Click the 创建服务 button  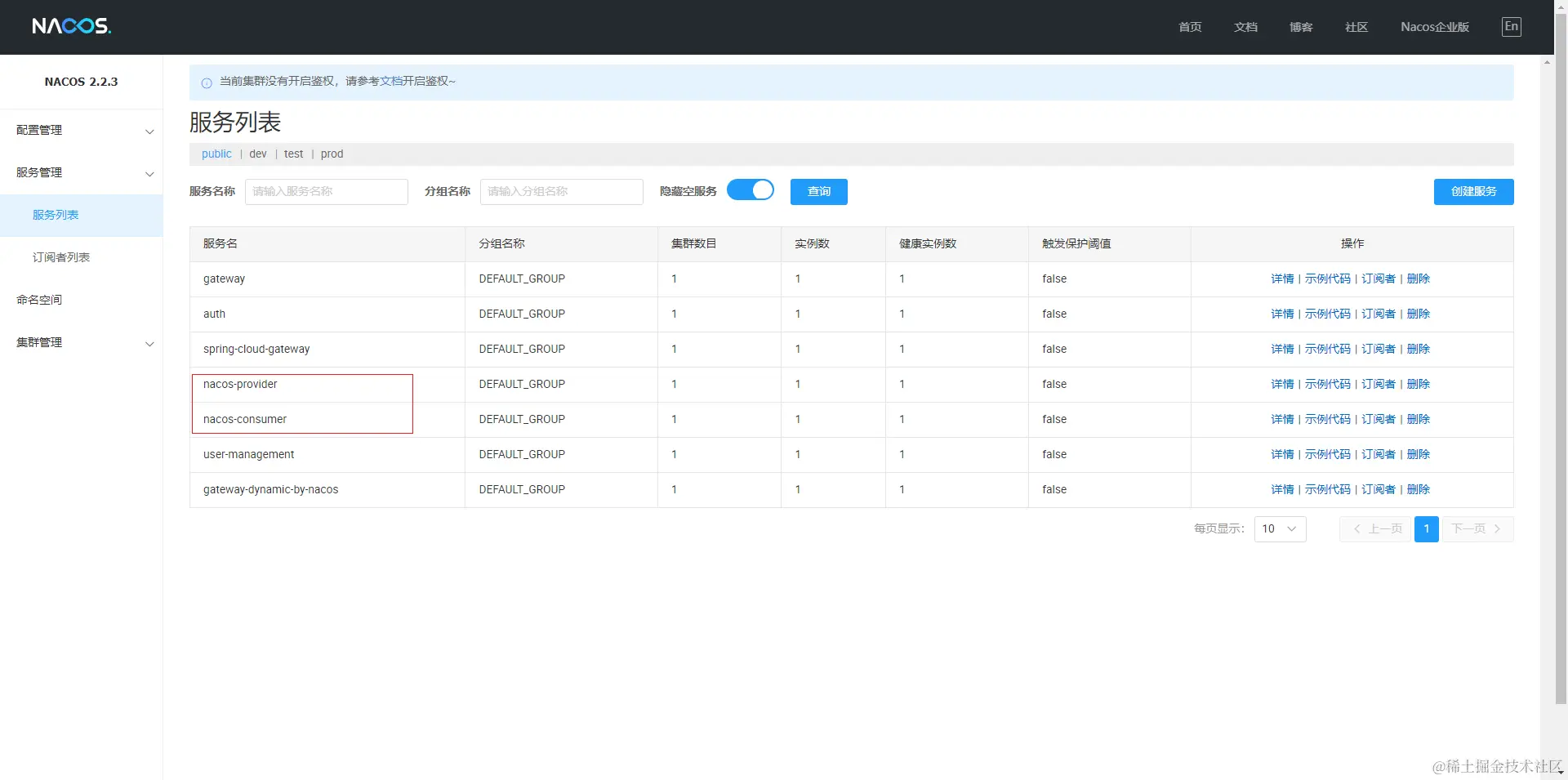click(1474, 192)
